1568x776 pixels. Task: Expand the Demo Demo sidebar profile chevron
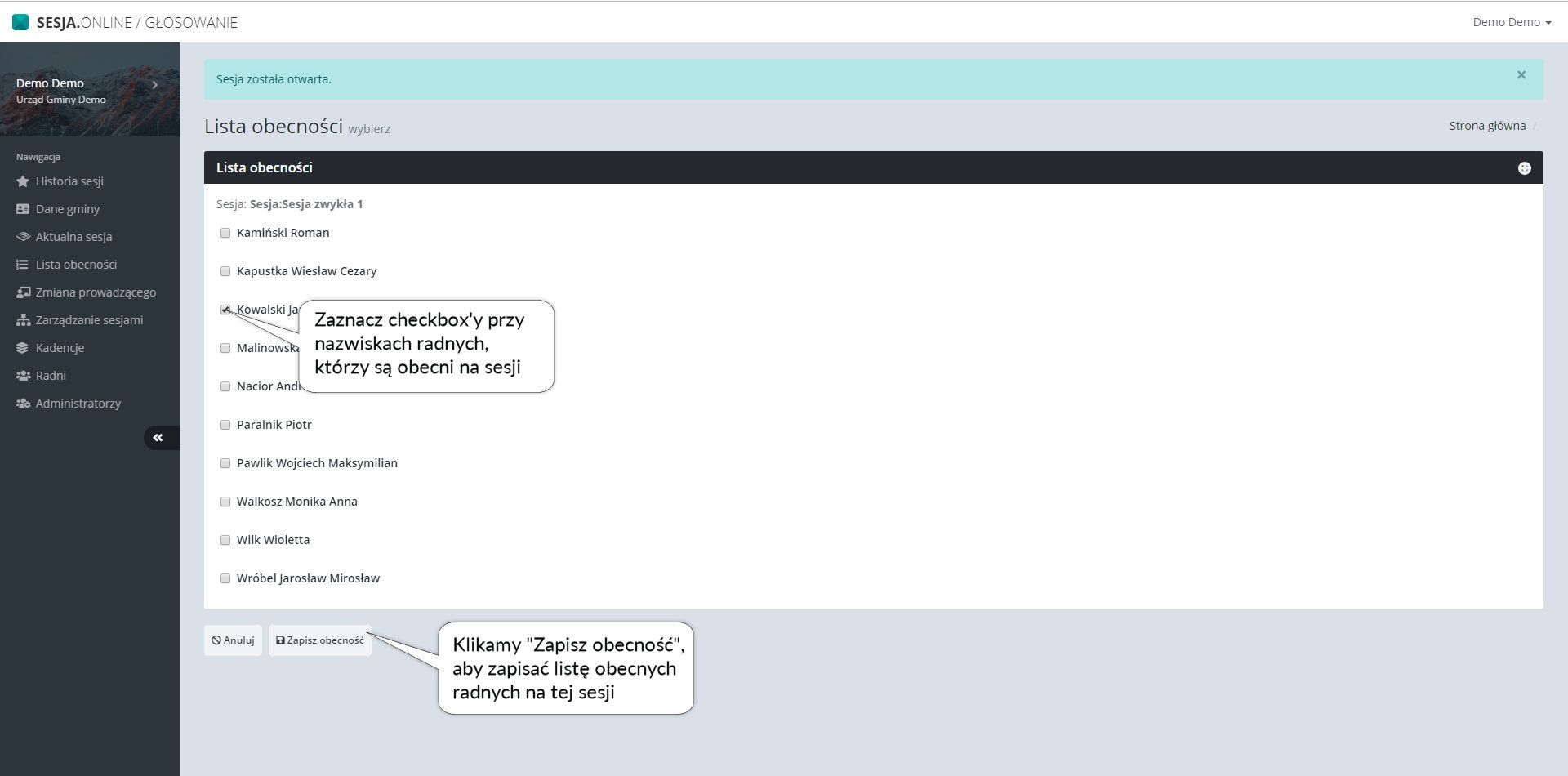154,84
